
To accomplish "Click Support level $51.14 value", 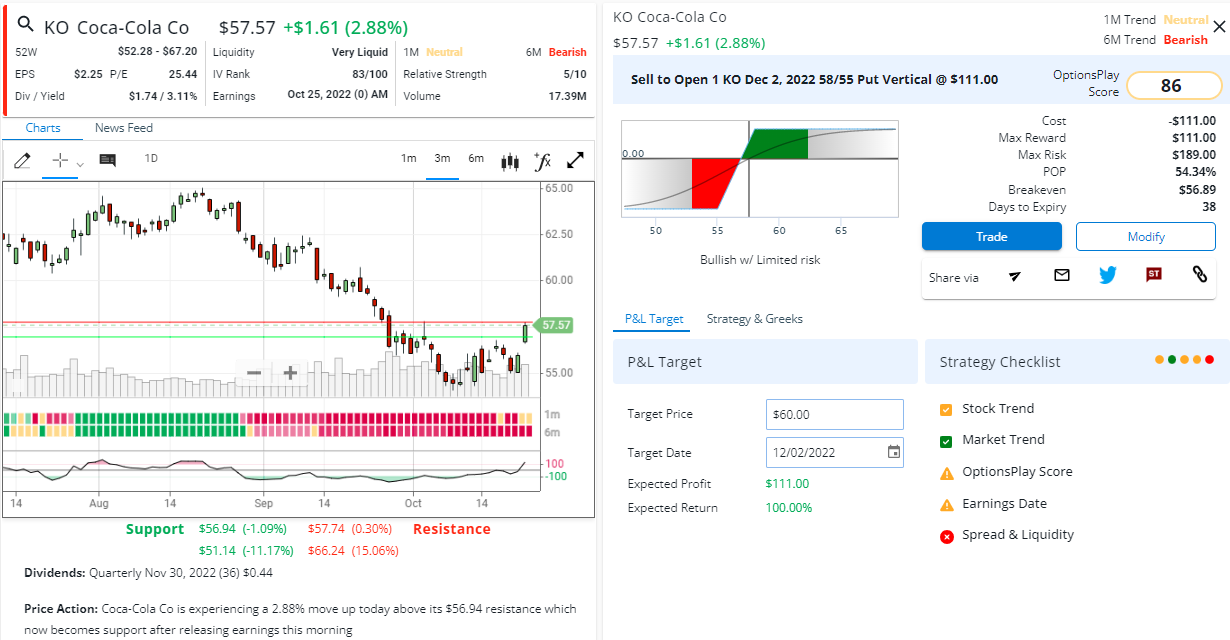I will point(217,550).
